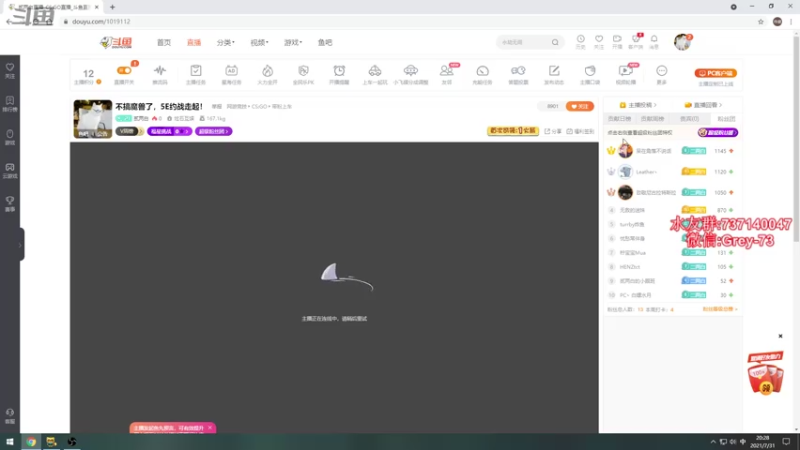Close the red envelope promotion popup

tap(780, 336)
